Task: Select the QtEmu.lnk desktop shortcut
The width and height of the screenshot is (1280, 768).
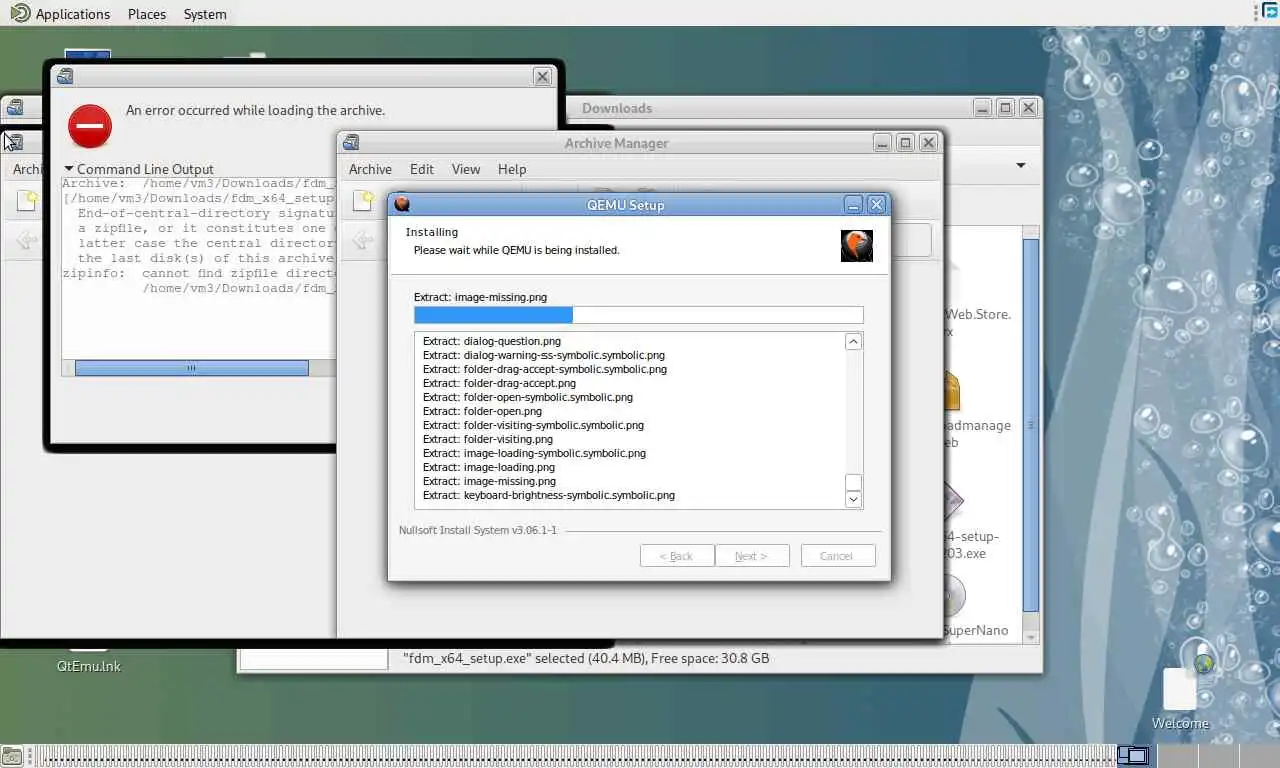Action: [88, 666]
